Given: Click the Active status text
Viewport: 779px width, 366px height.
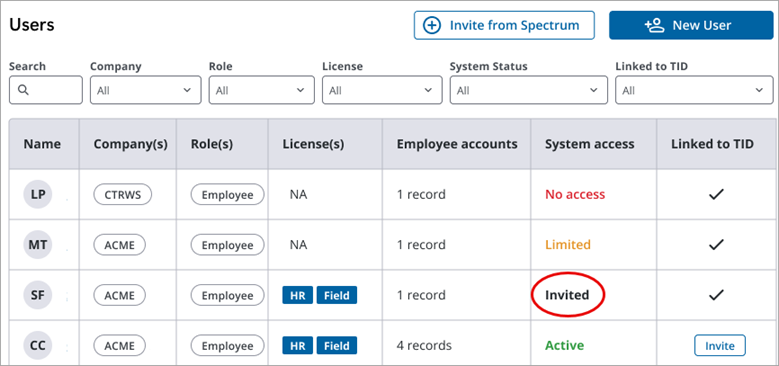Looking at the screenshot, I should tap(564, 346).
